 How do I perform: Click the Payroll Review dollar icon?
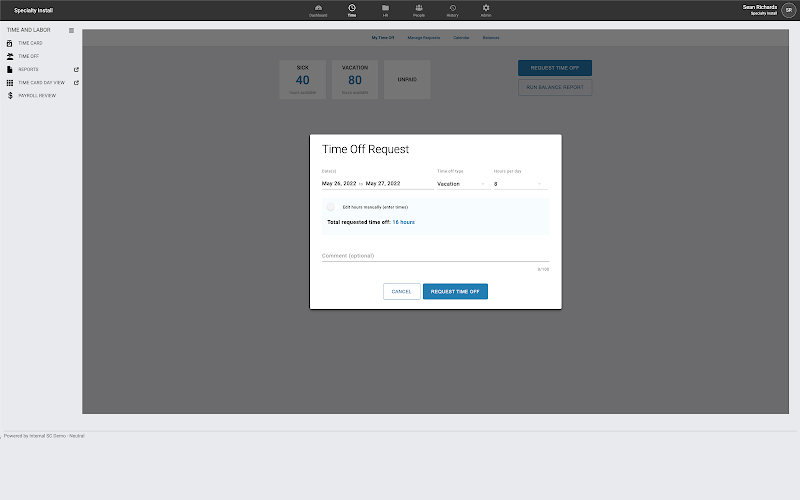pos(10,96)
